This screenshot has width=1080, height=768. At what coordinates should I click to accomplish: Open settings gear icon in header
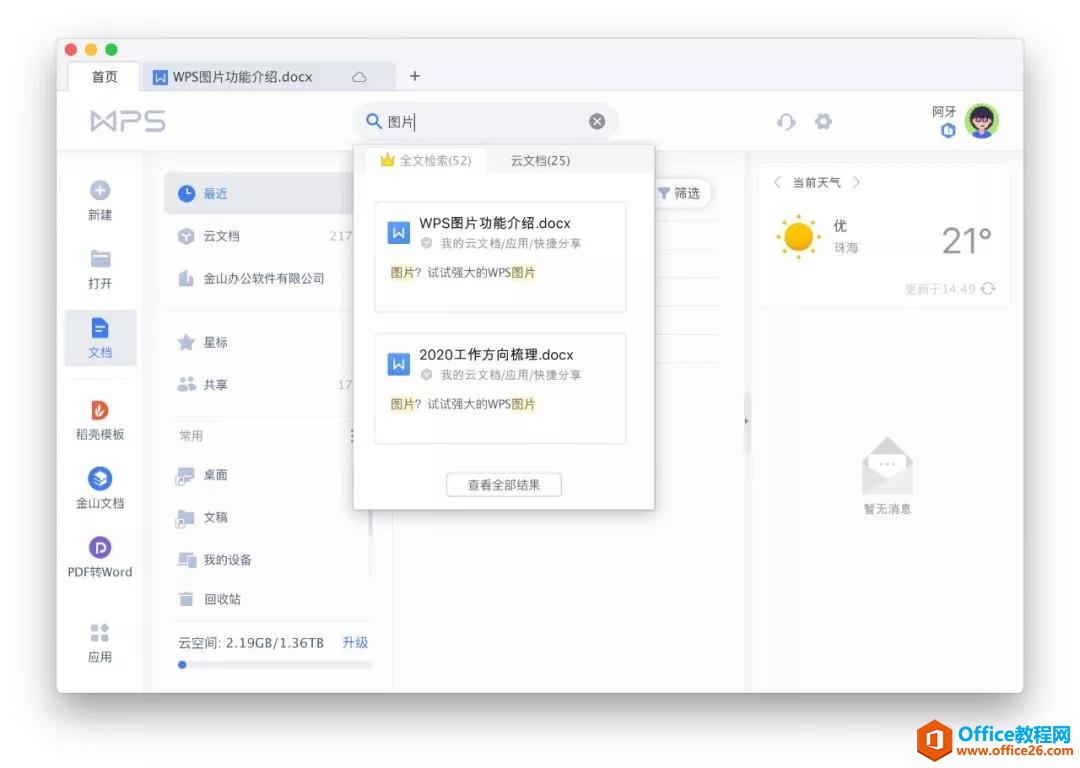[823, 122]
